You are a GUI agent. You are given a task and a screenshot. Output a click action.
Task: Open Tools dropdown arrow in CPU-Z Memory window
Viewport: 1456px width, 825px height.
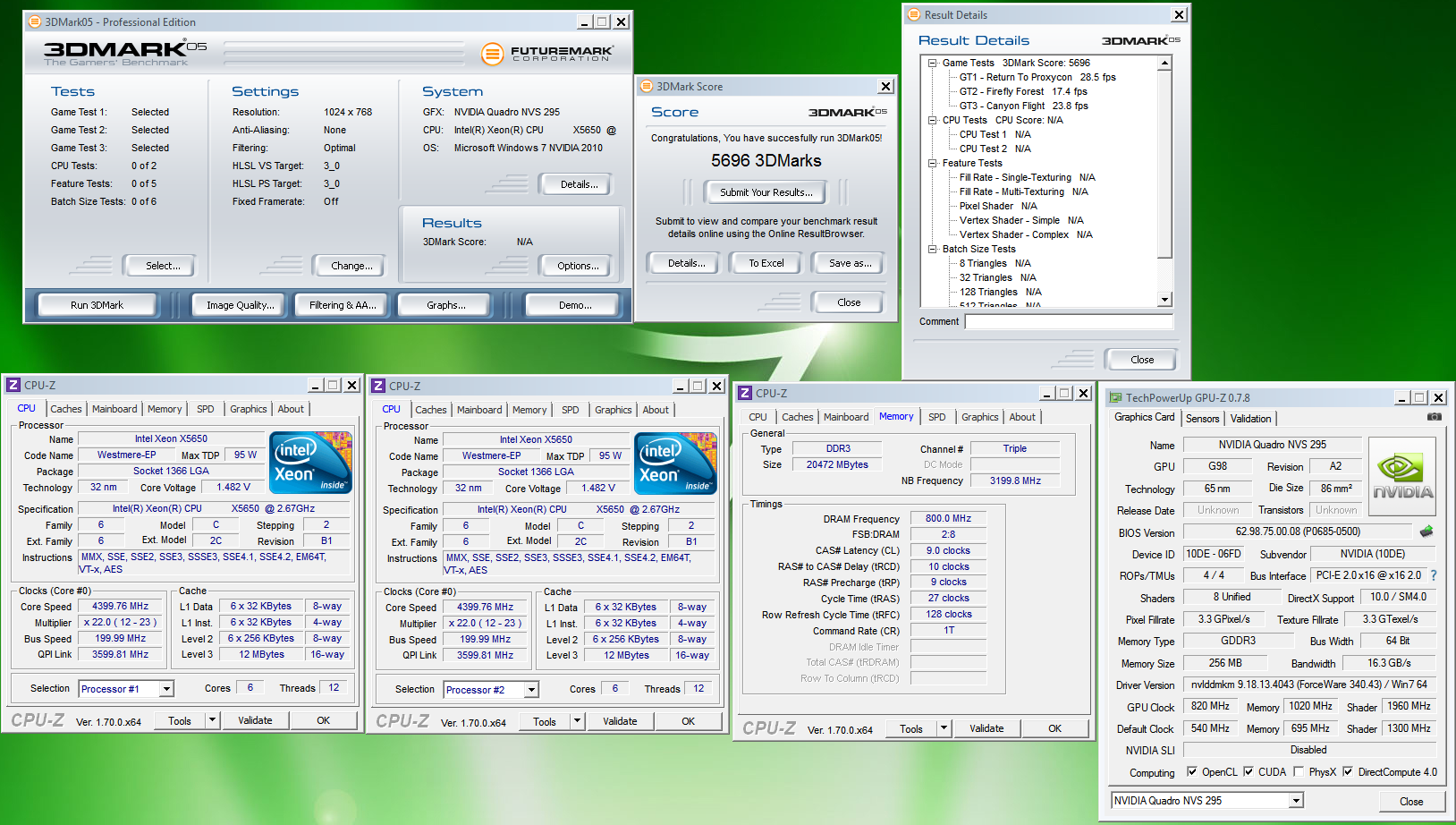click(x=944, y=728)
